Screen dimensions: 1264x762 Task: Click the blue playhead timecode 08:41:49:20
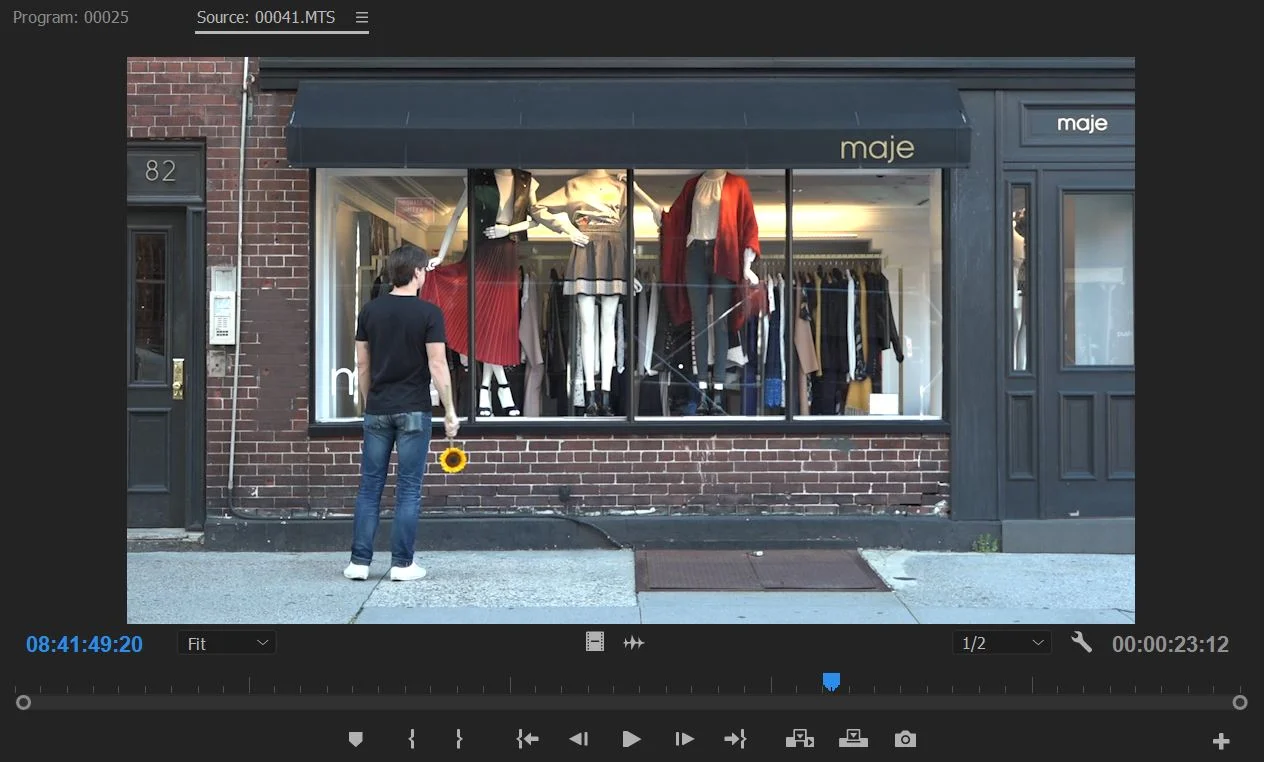click(84, 644)
